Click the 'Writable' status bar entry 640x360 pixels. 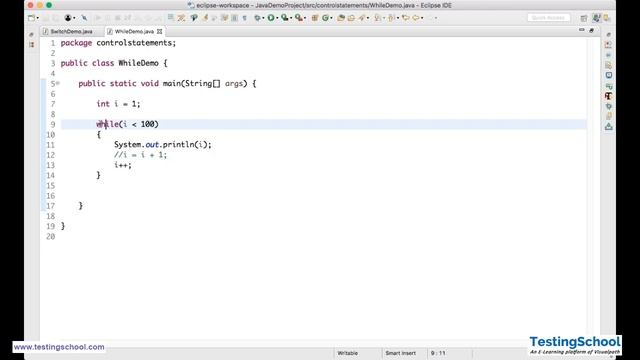348,353
